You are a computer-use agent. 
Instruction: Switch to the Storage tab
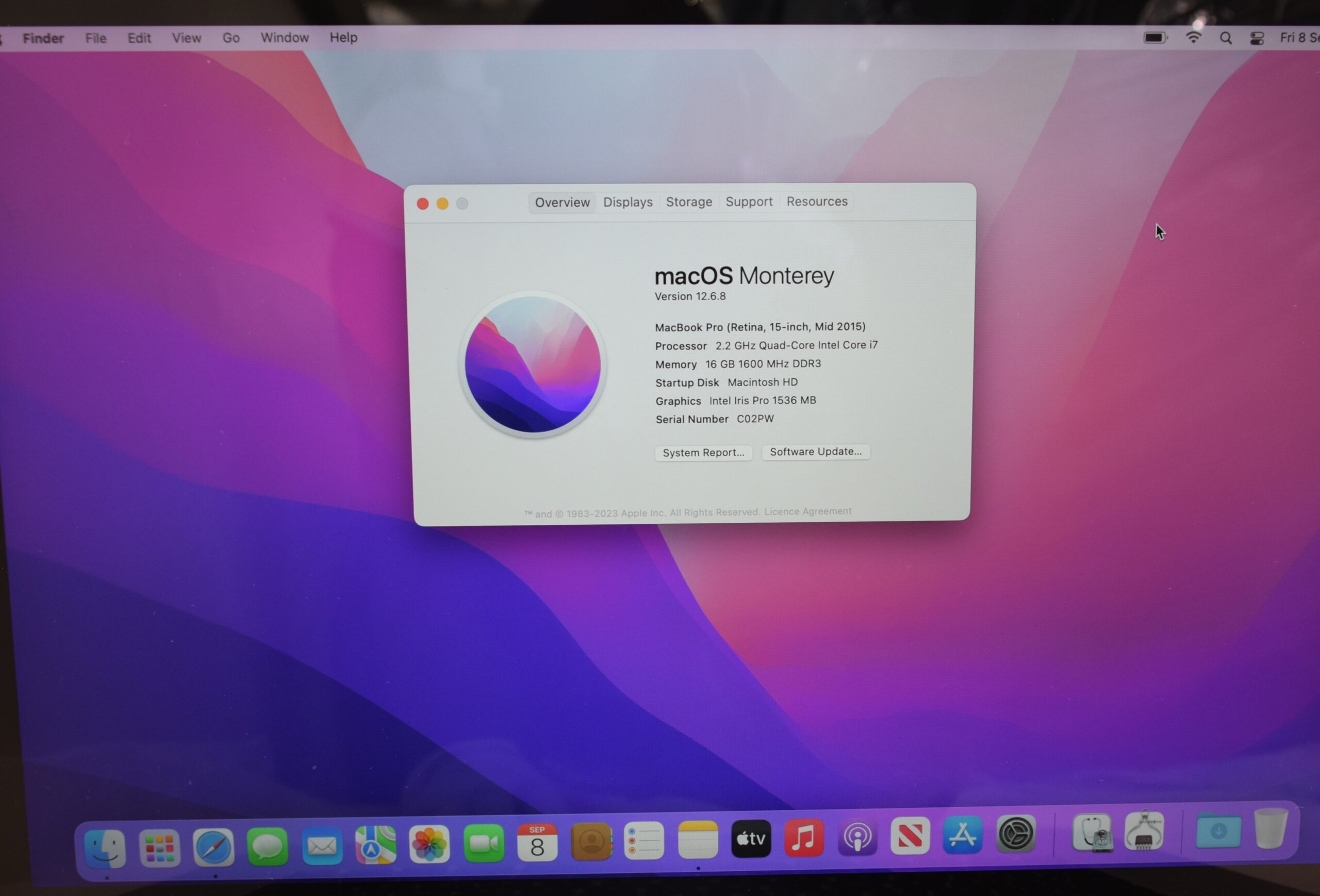(x=688, y=202)
